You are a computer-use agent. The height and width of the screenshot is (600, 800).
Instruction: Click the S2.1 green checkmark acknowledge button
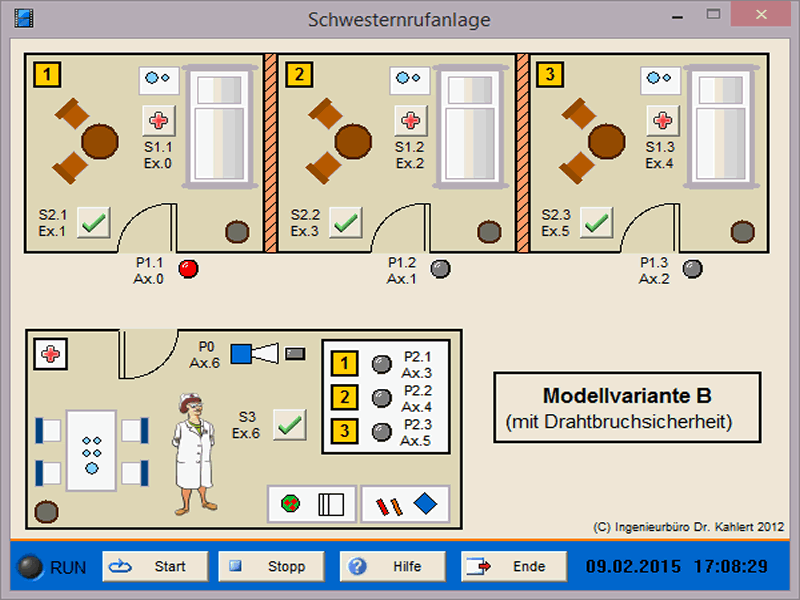[x=94, y=222]
